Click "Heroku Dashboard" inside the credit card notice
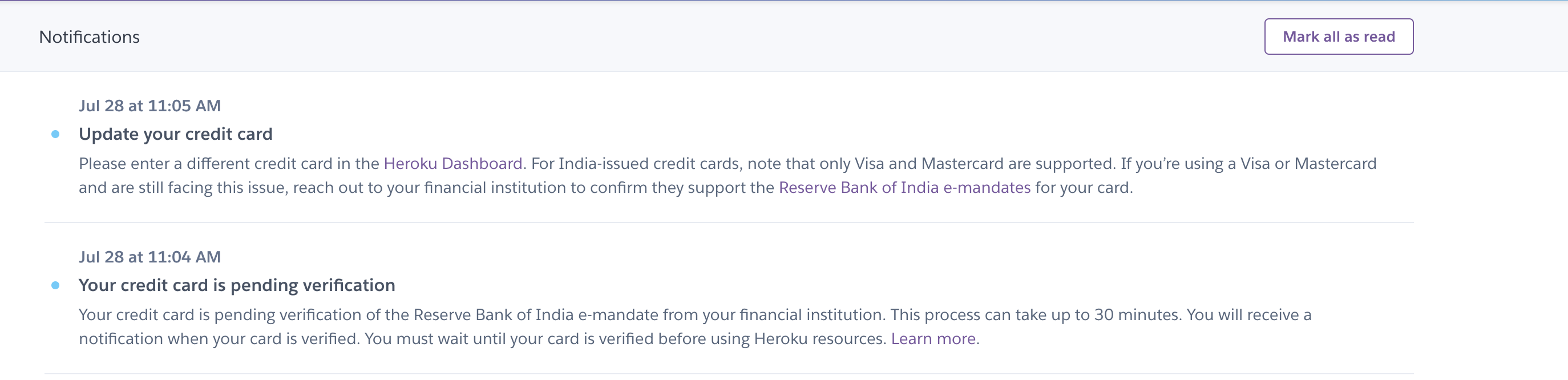The image size is (1568, 380). [x=453, y=163]
